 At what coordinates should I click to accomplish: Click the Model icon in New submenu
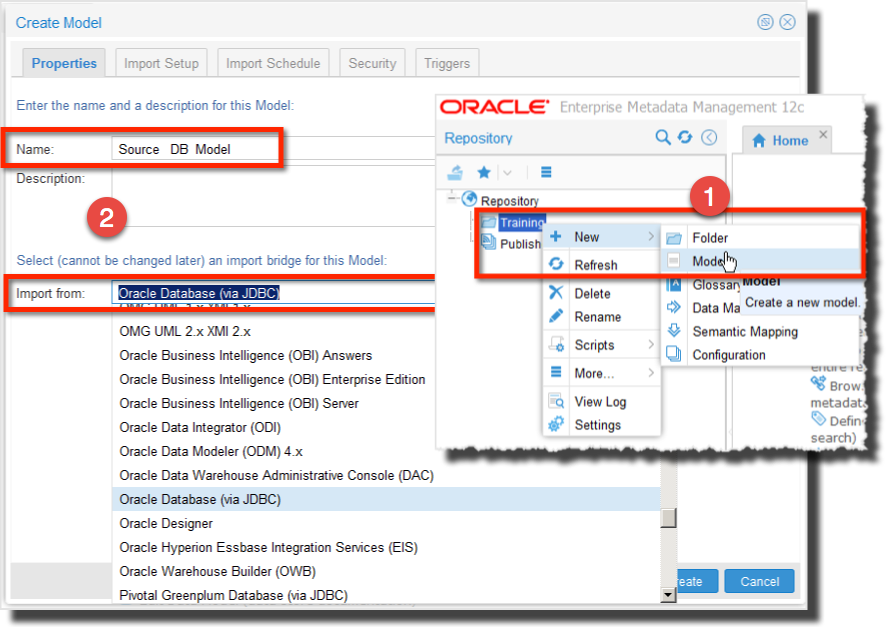click(x=674, y=260)
